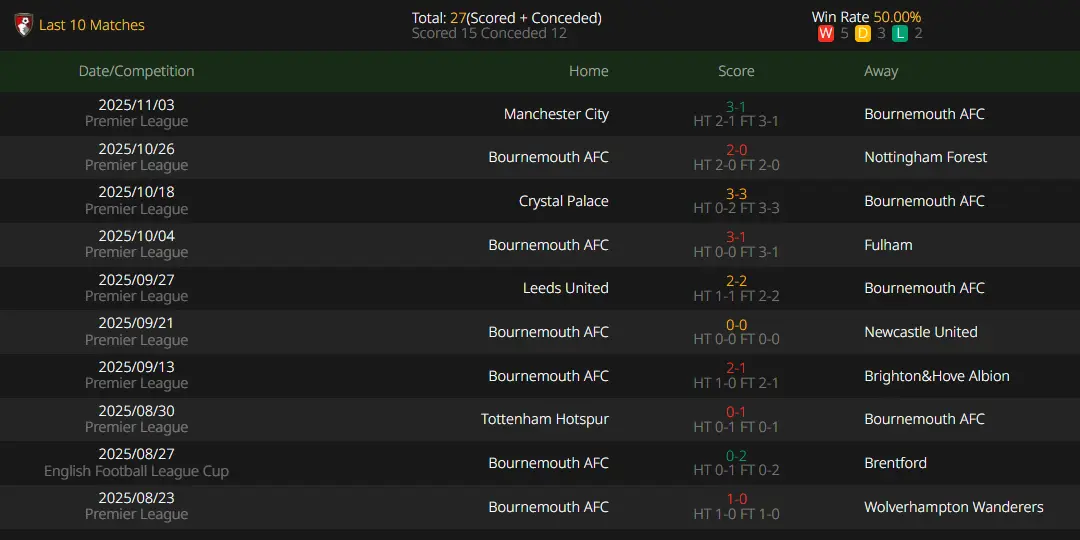Click the red W wins badge

[826, 34]
